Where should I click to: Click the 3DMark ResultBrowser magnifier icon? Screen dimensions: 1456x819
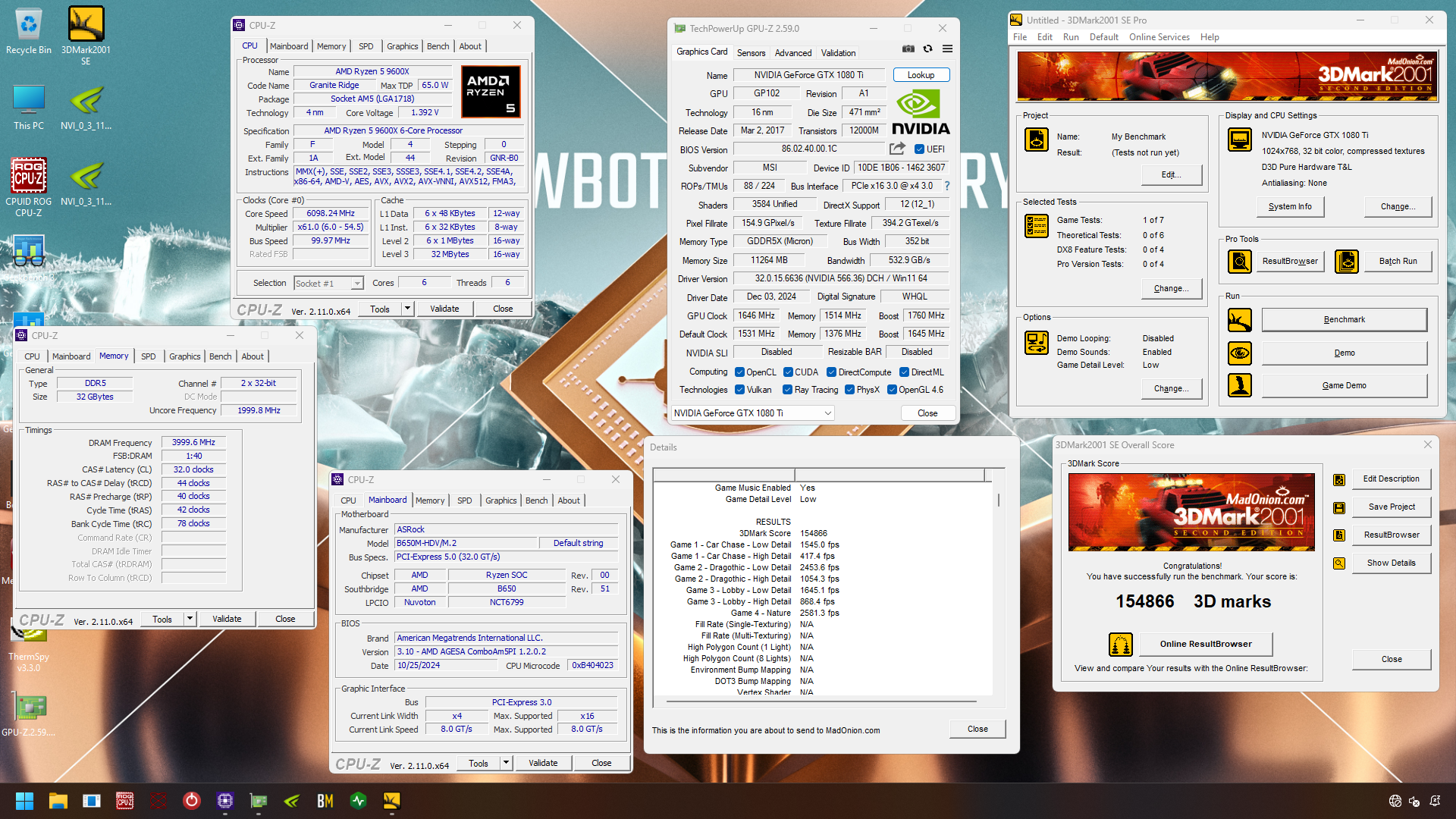coord(1240,262)
